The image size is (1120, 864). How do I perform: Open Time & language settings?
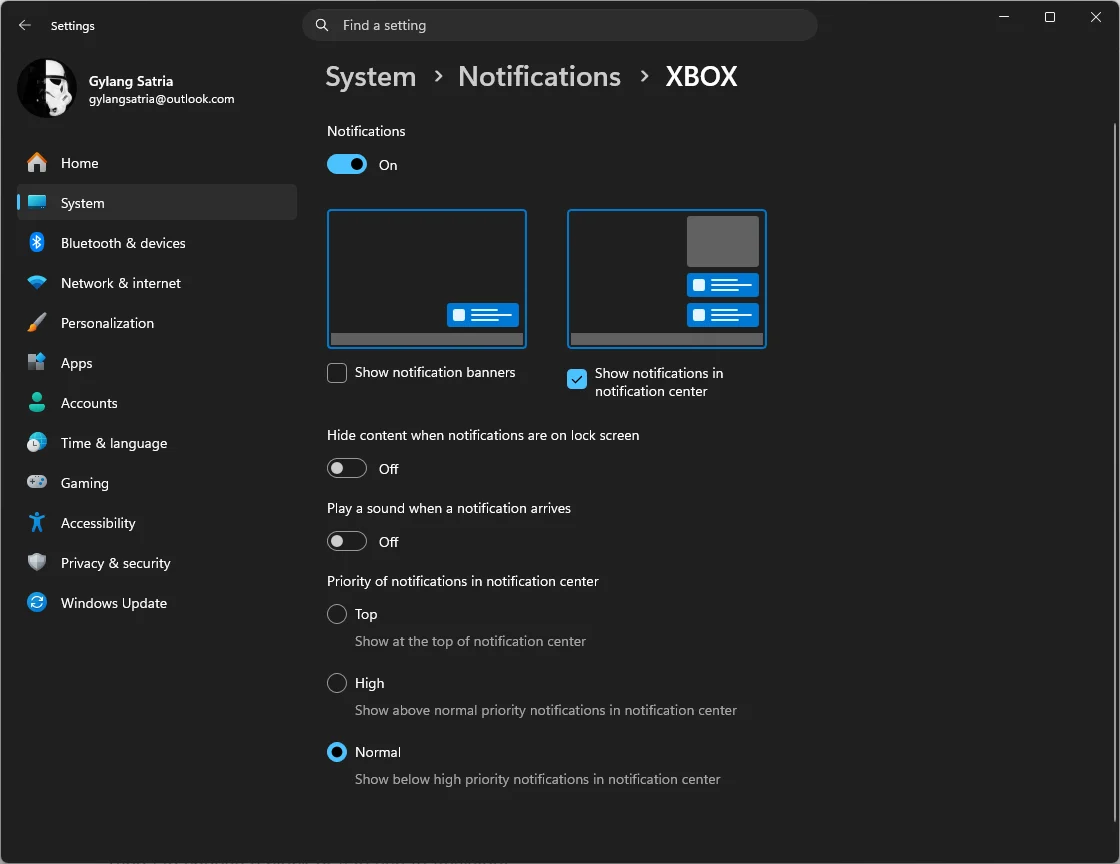click(x=157, y=443)
